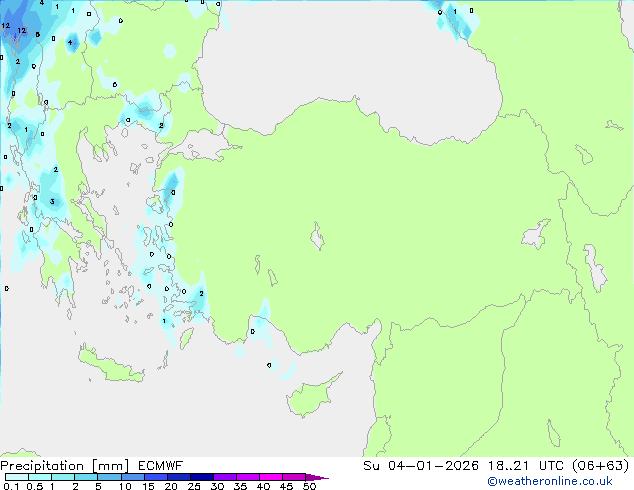The image size is (634, 490).
Task: Click the 10 label on the precipitation scale
Action: [x=124, y=486]
